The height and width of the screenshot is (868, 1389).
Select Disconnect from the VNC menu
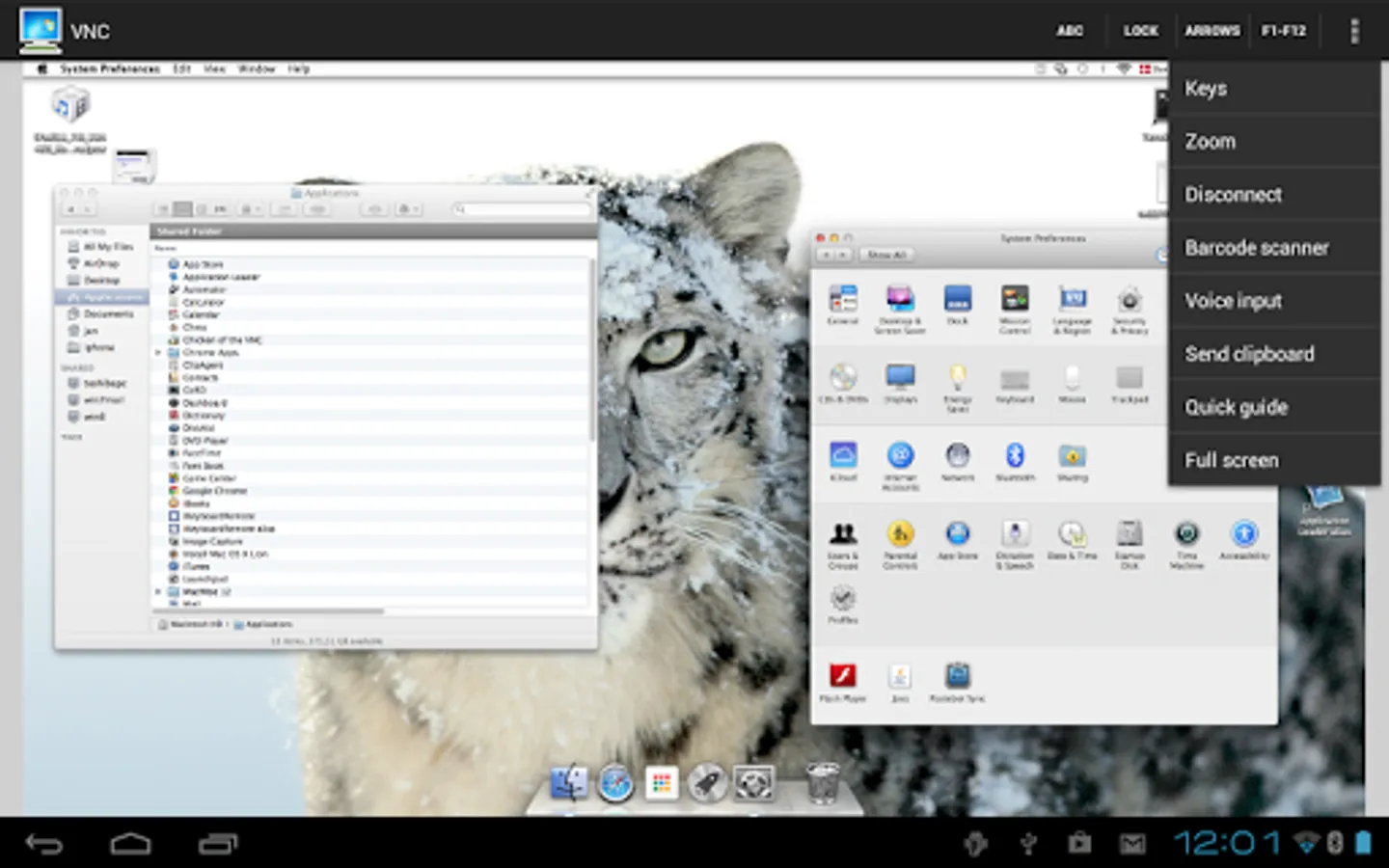[1234, 195]
